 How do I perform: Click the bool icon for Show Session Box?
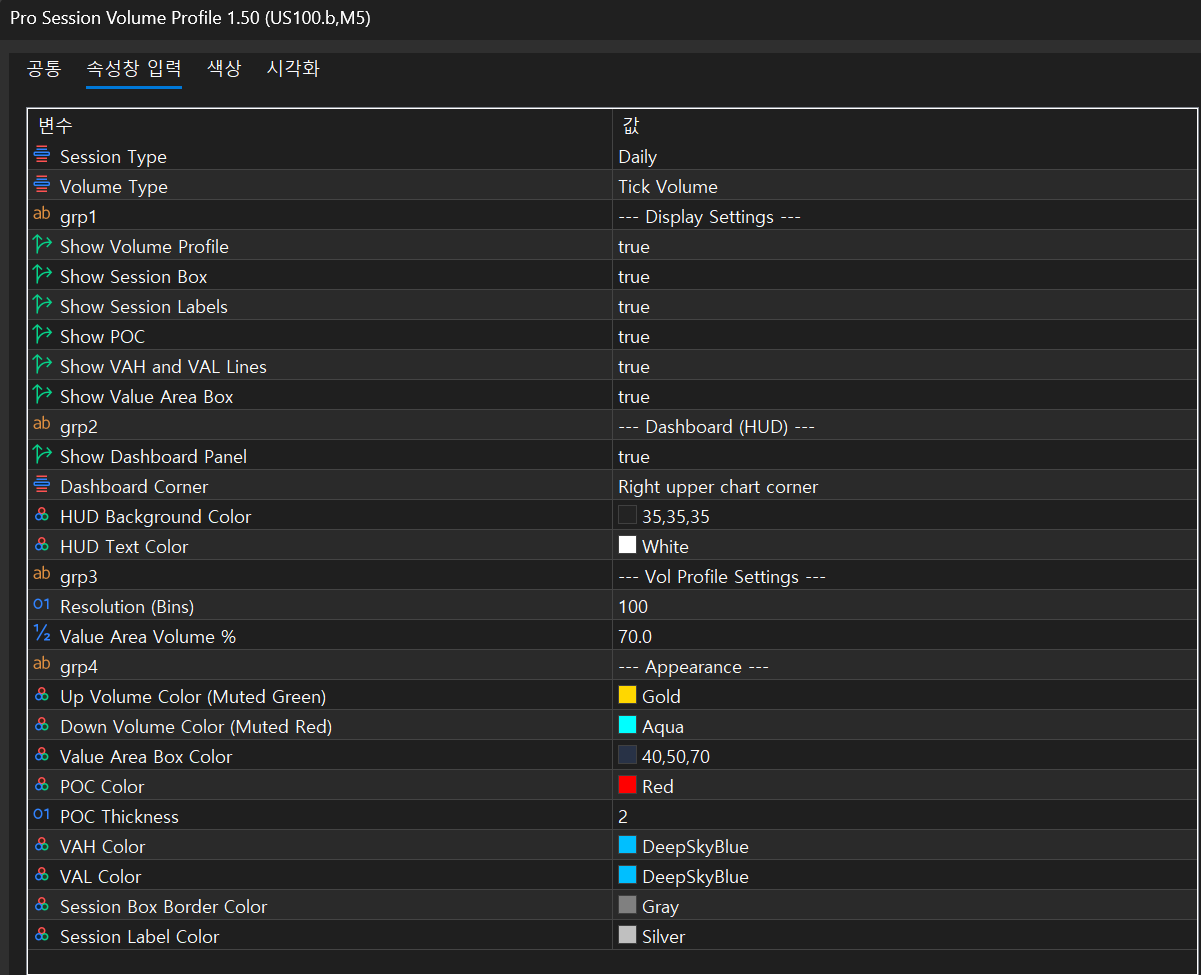point(42,275)
